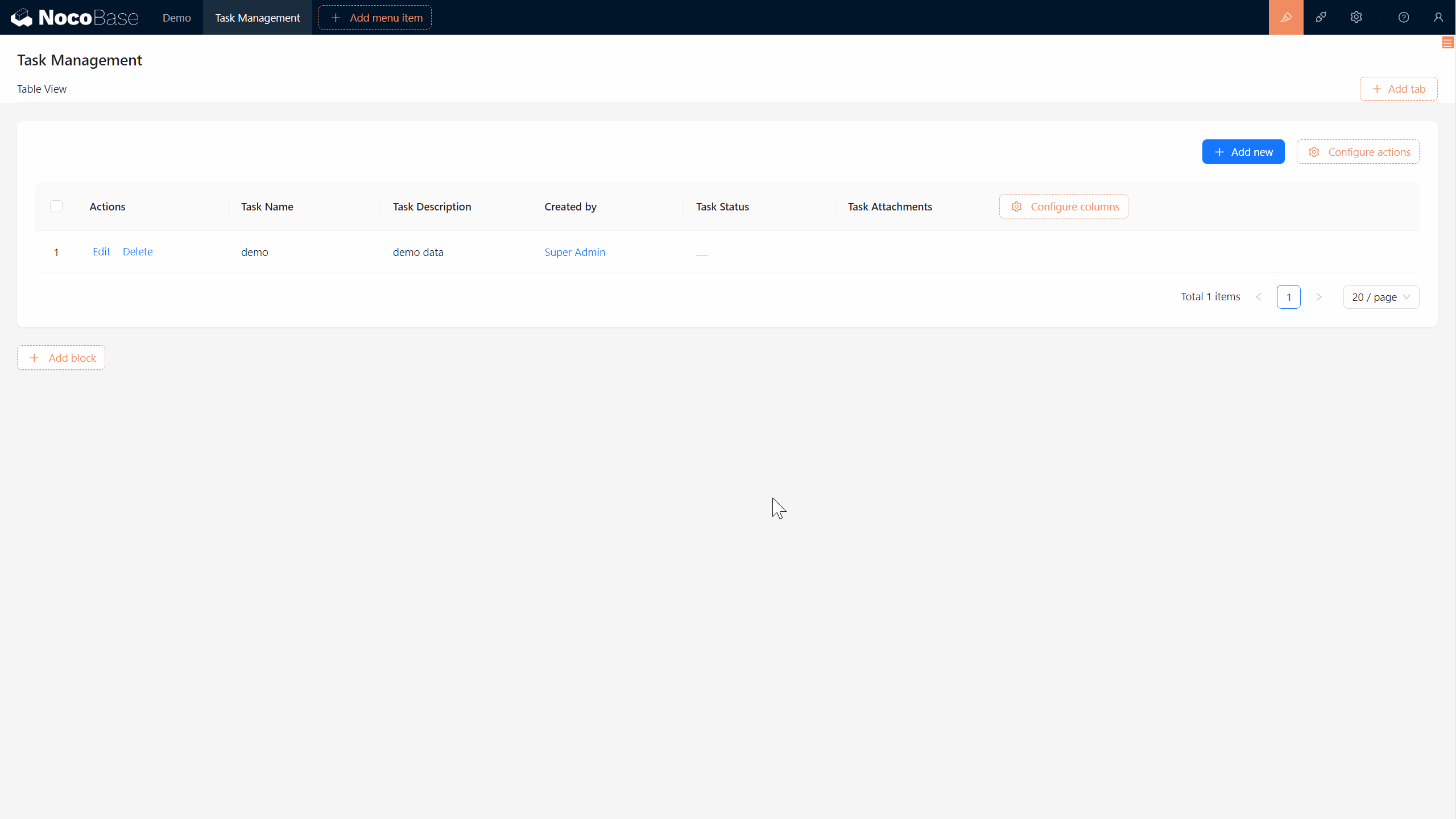Click the Add block button

click(61, 358)
